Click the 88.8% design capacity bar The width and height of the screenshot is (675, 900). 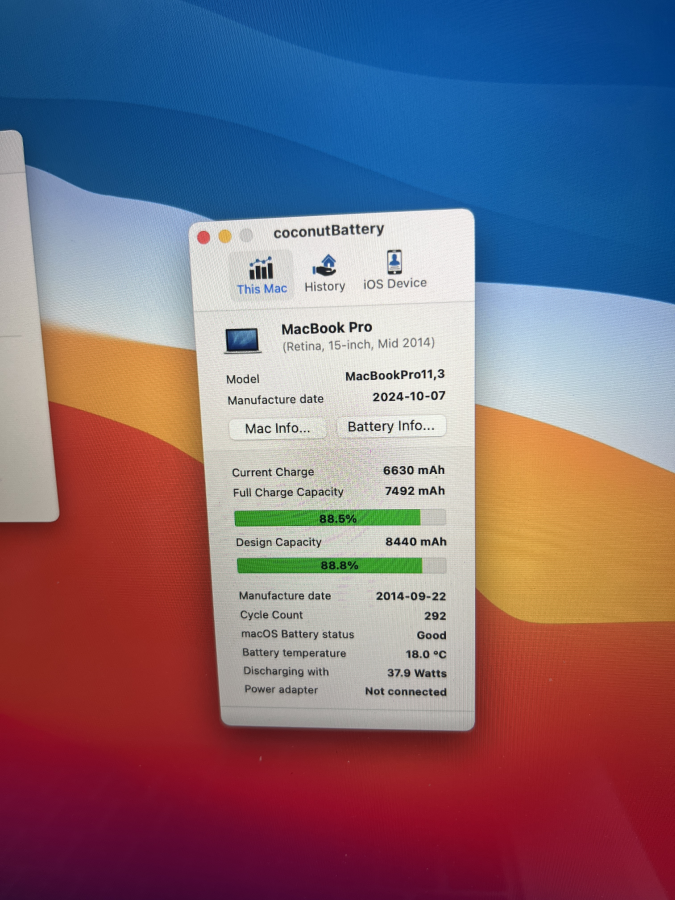(342, 565)
